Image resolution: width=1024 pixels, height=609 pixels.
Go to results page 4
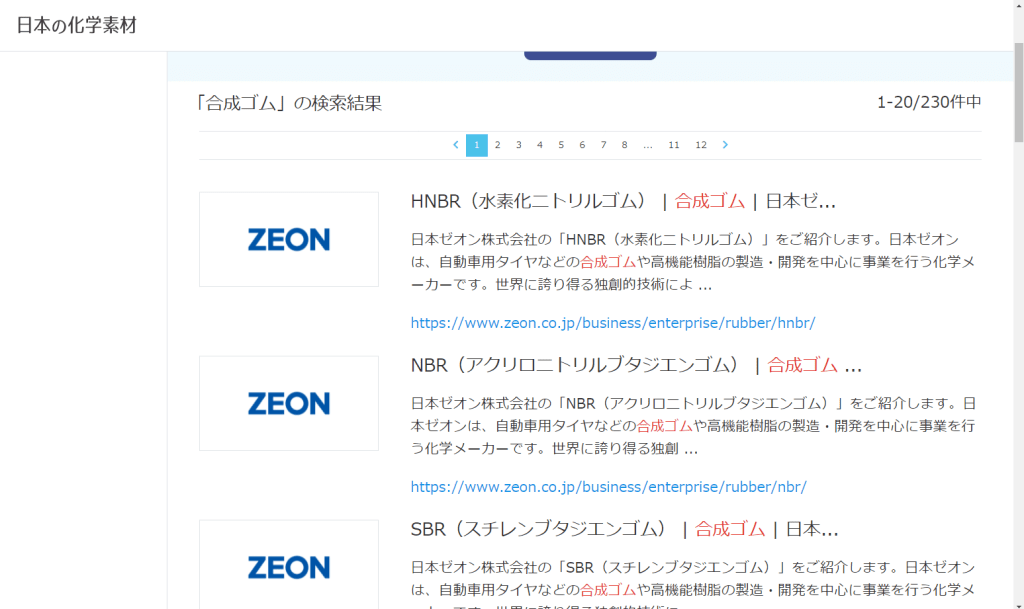[539, 145]
